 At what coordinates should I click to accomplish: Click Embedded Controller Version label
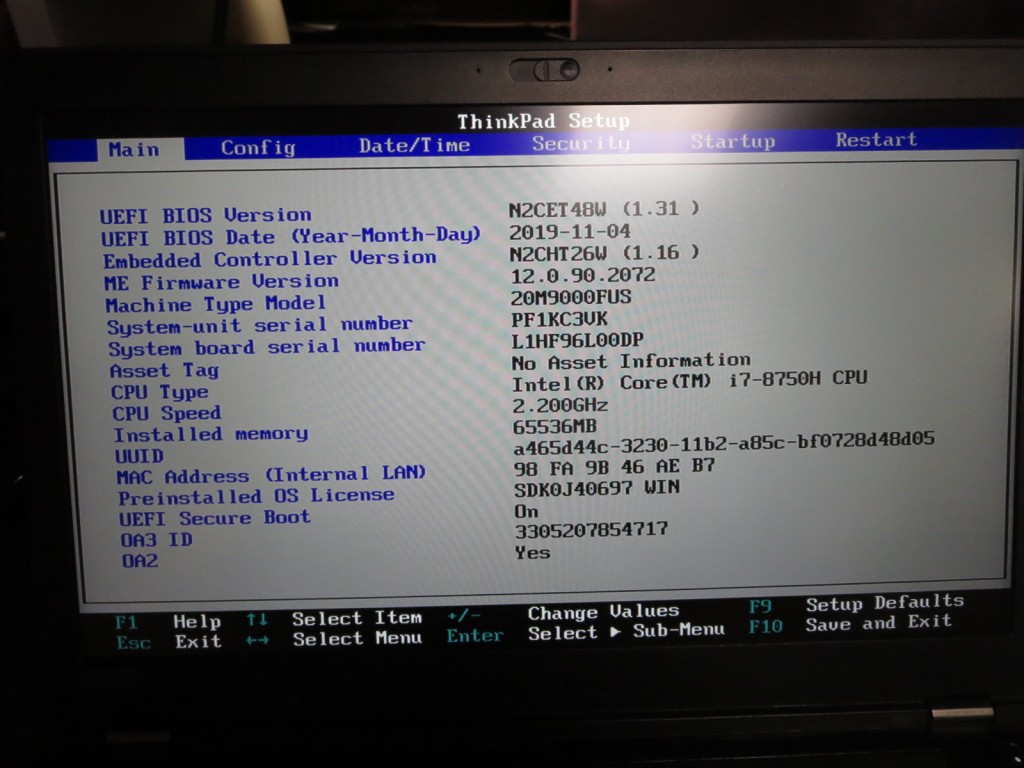point(269,259)
